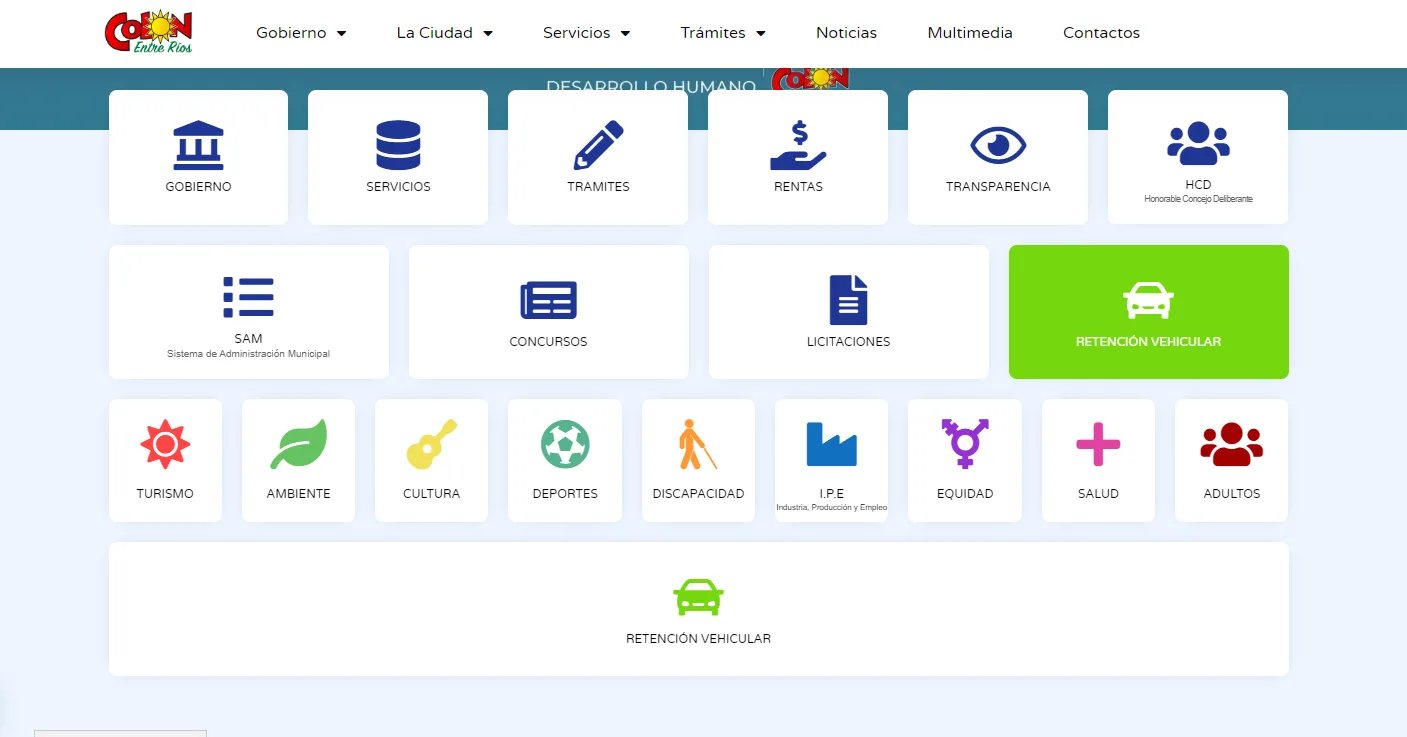Expand the La Ciudad dropdown menu

click(x=444, y=33)
